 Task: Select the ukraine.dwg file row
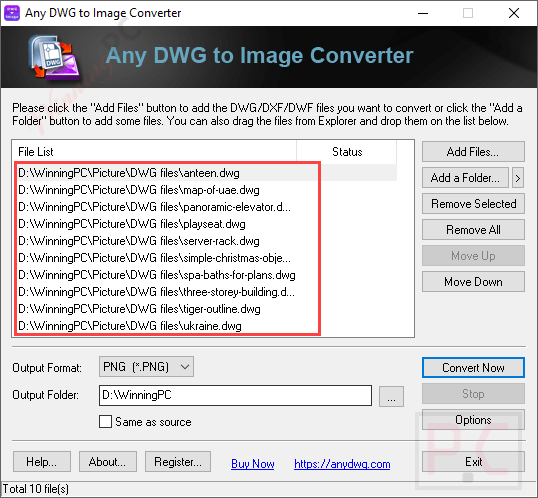tap(205, 326)
